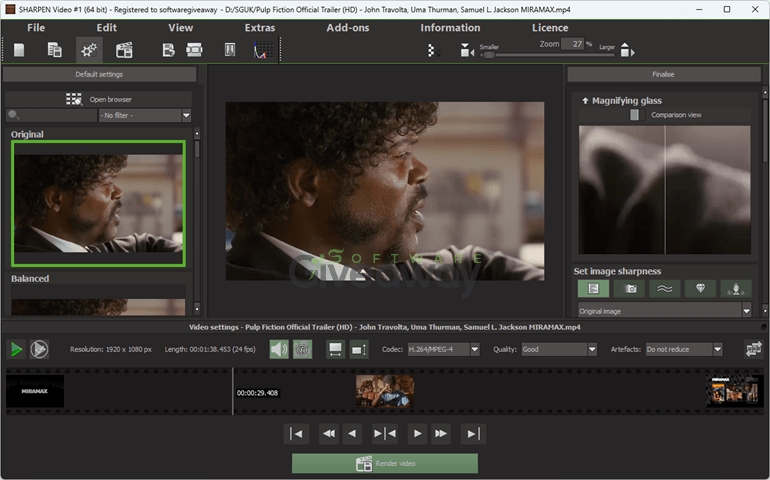
Task: Click the middle scene thumbnail on timeline
Action: [x=385, y=391]
